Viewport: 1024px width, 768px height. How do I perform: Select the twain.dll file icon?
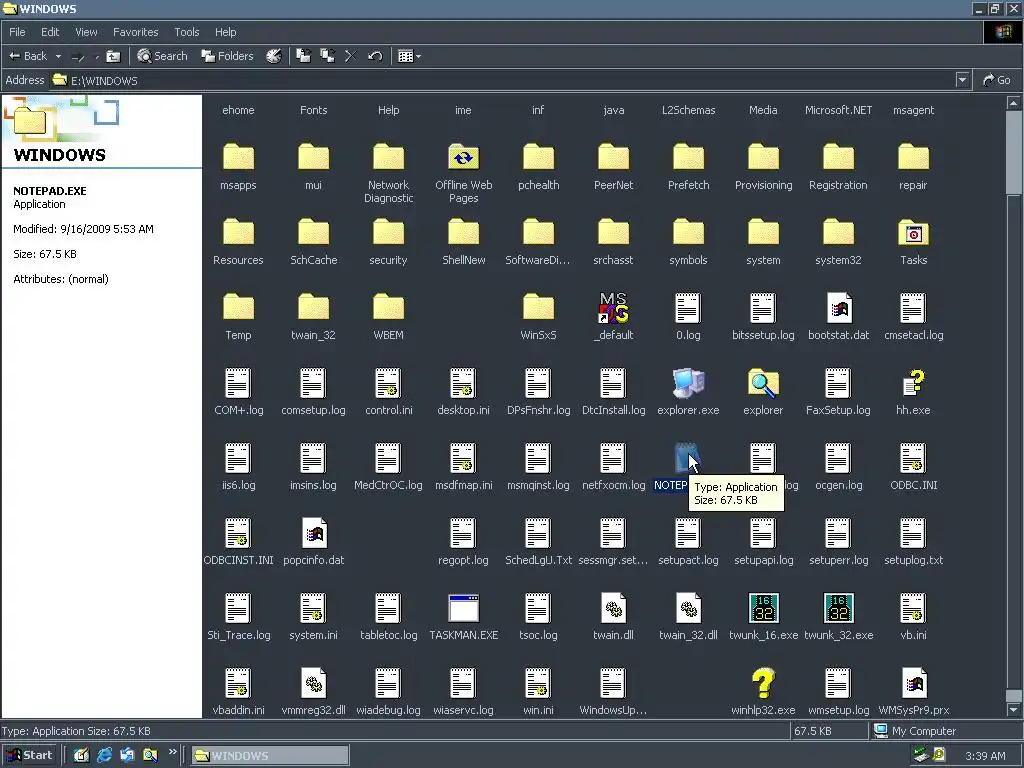613,609
